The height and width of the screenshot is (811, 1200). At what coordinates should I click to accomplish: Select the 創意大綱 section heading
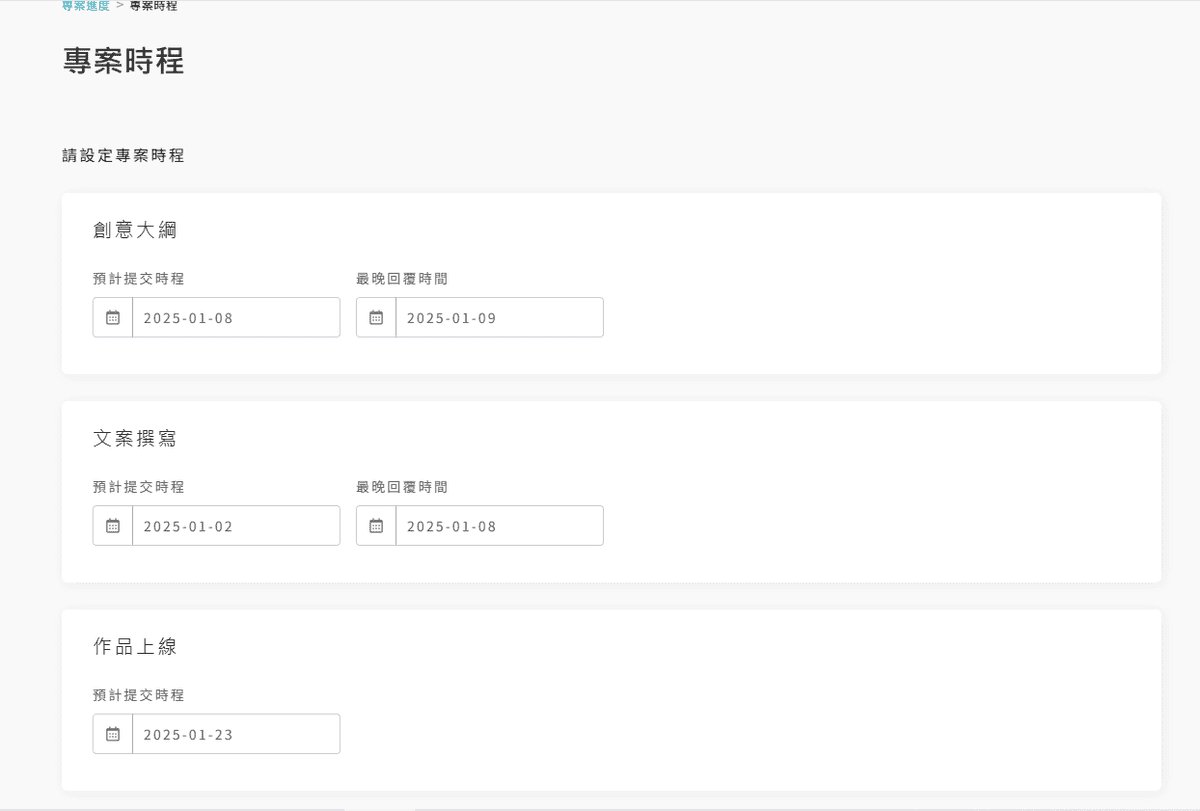point(135,230)
